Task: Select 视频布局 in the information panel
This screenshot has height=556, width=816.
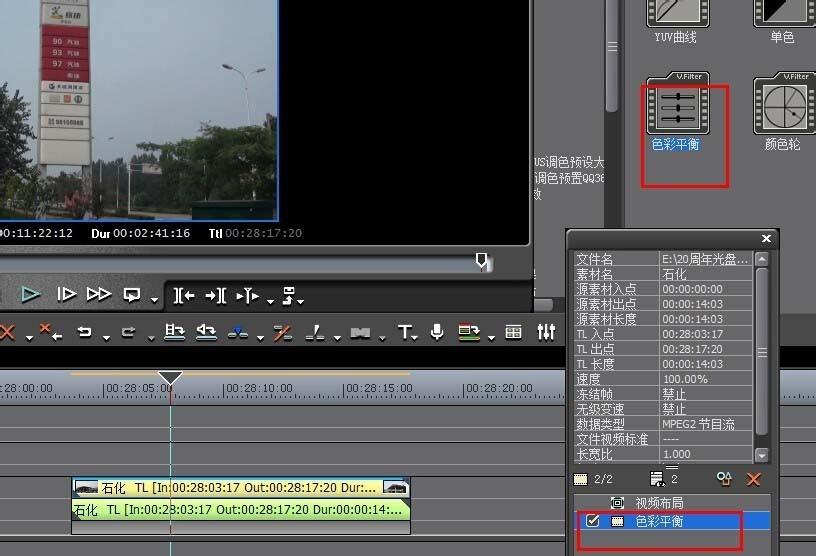Action: [659, 503]
